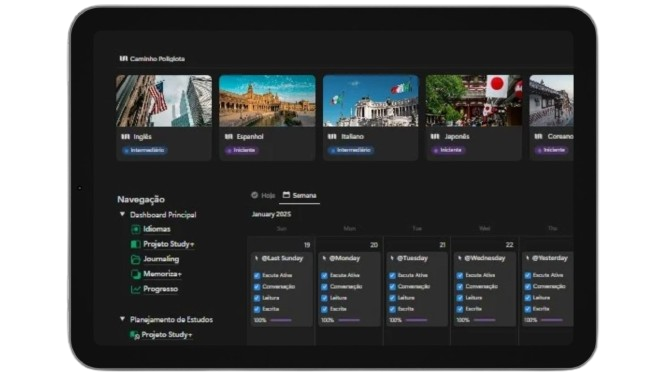The height and width of the screenshot is (375, 666).
Task: Open the Italiano card cover photo
Action: coord(371,101)
